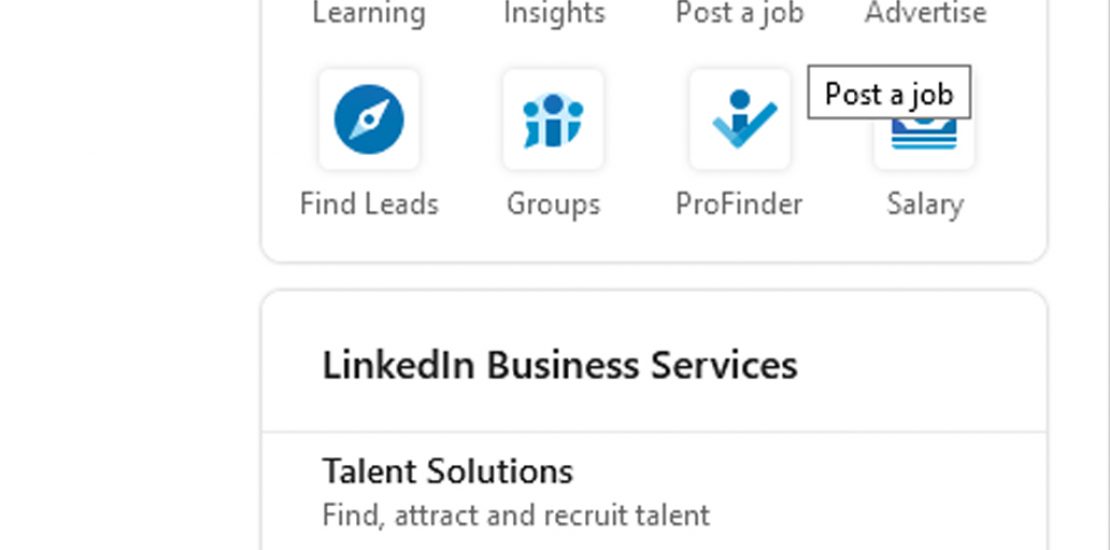Click the Groups text label

tap(553, 204)
